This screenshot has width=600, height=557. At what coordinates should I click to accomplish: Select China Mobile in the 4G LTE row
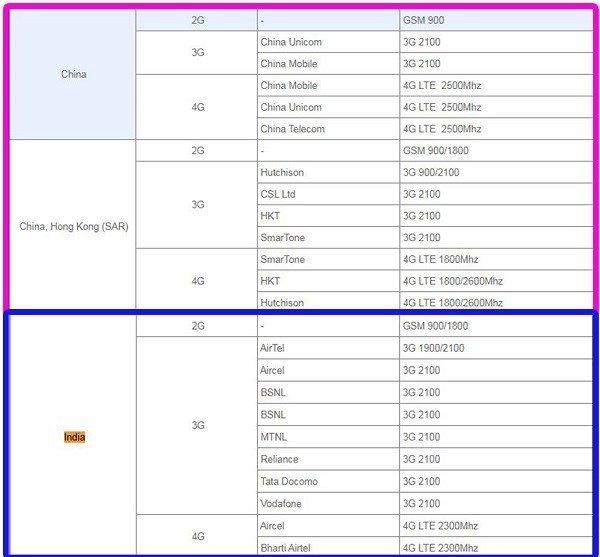328,85
